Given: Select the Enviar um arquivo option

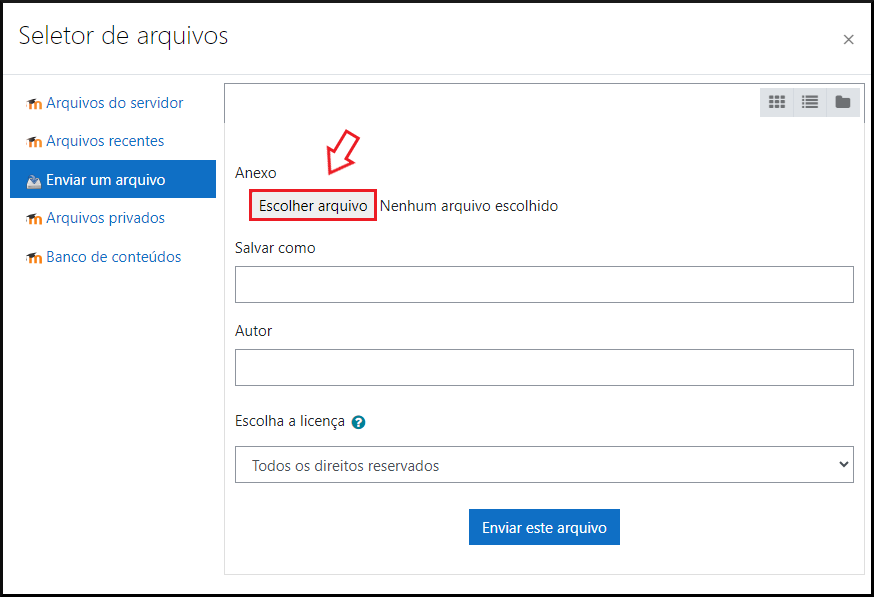Looking at the screenshot, I should click(105, 180).
